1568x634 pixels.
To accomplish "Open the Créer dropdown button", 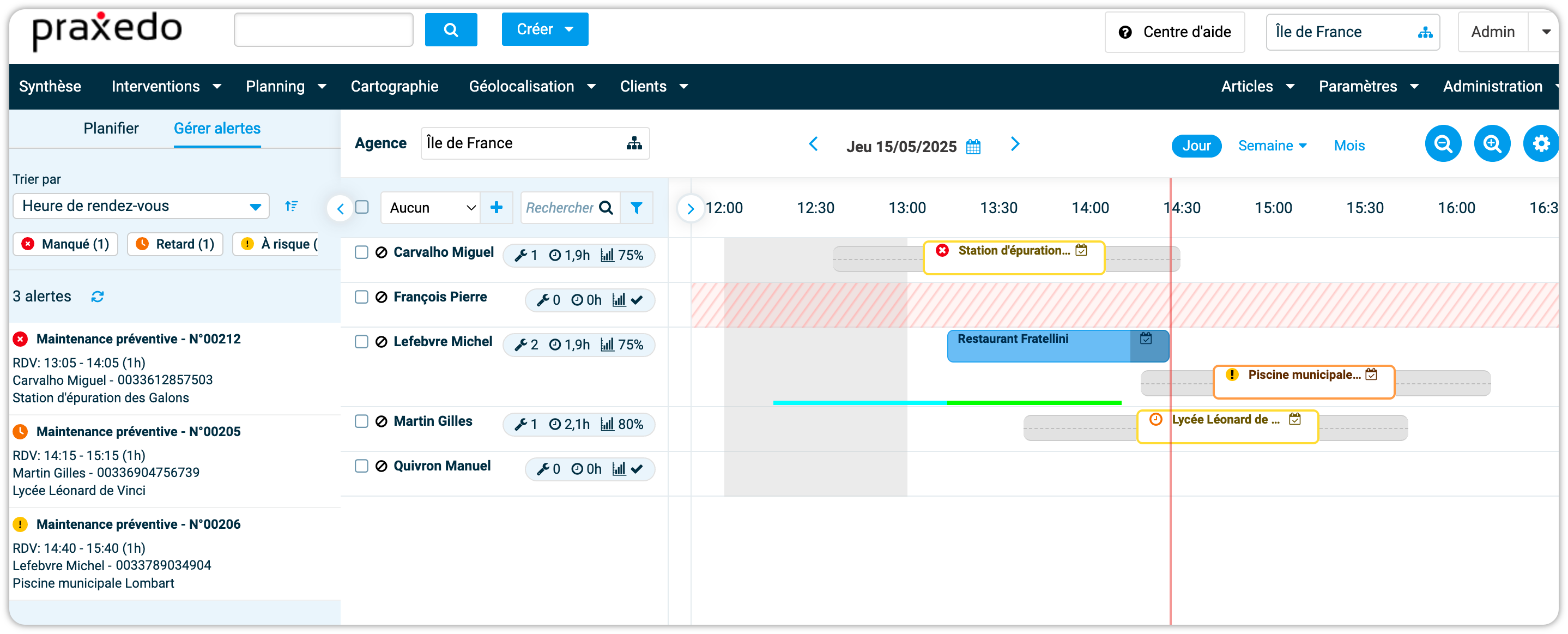I will 545,29.
